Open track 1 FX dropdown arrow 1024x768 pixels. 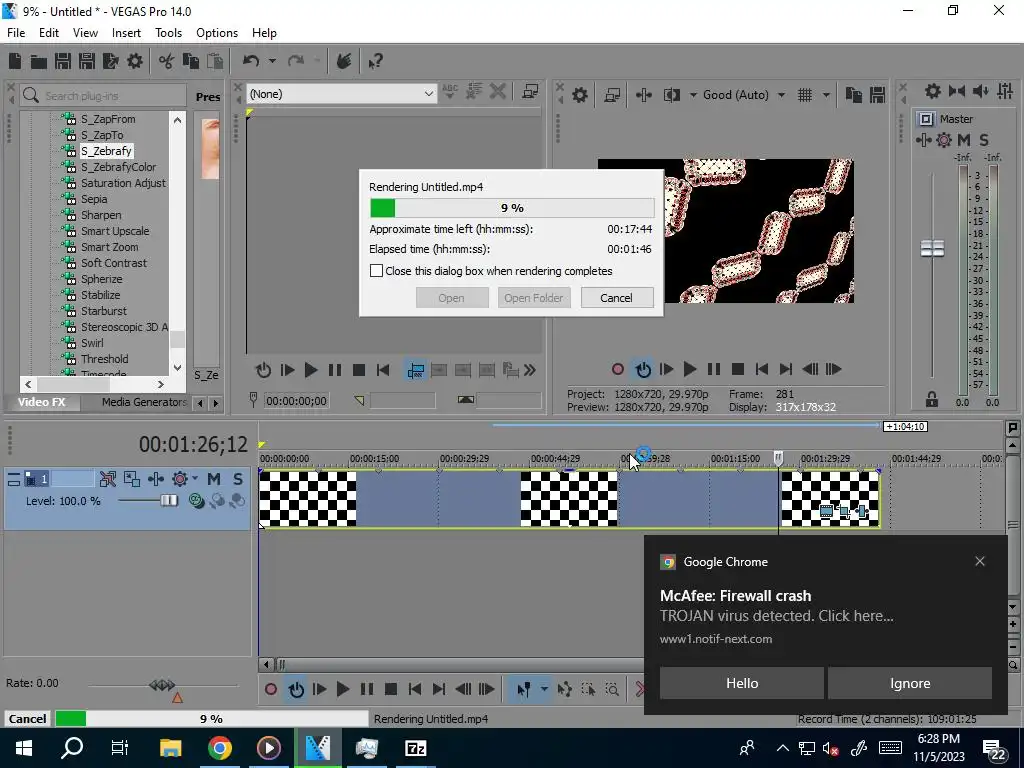tap(195, 479)
